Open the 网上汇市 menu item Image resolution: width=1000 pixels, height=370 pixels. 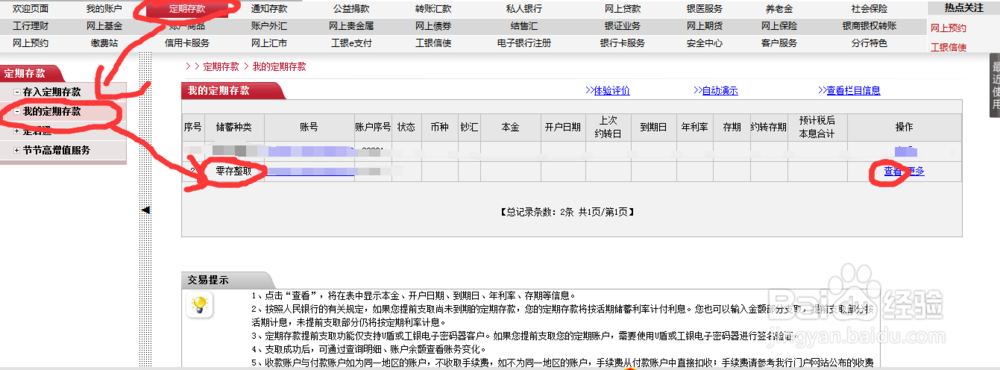pos(269,43)
